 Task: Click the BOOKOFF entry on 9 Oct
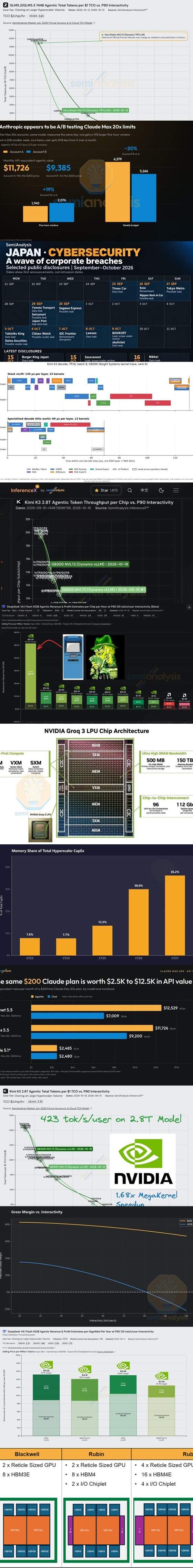(119, 333)
